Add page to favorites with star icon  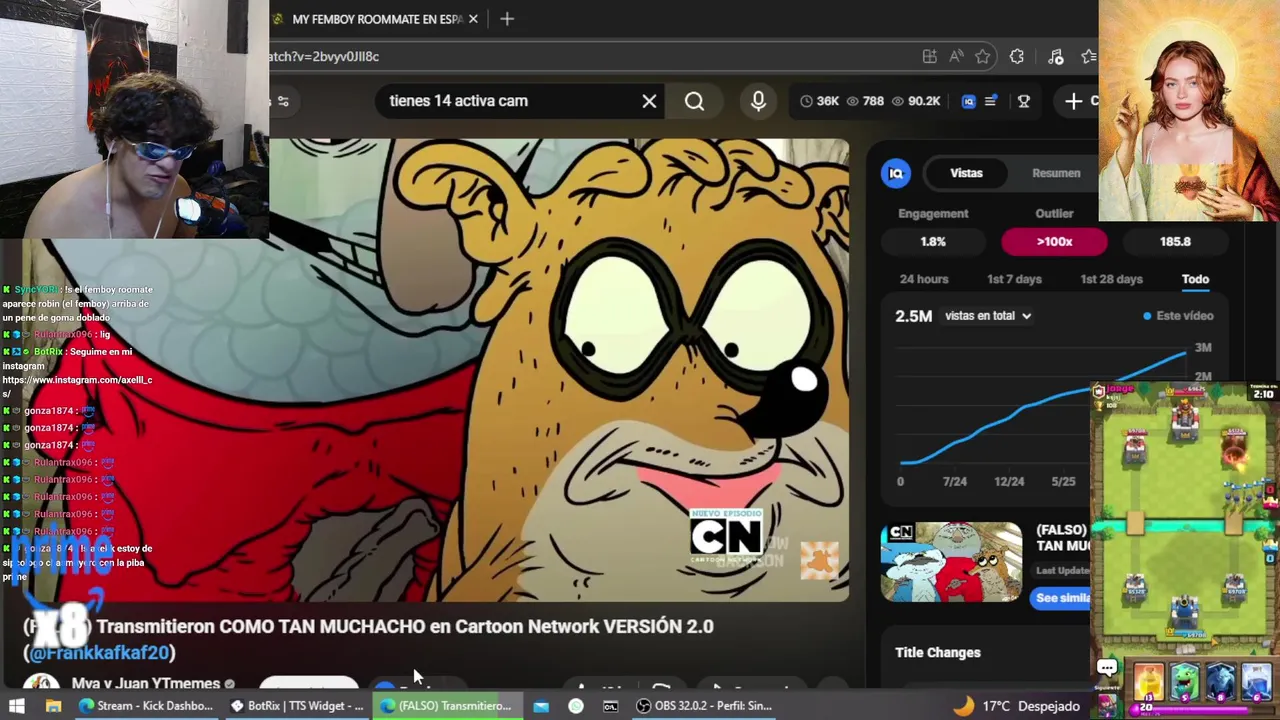click(x=984, y=57)
